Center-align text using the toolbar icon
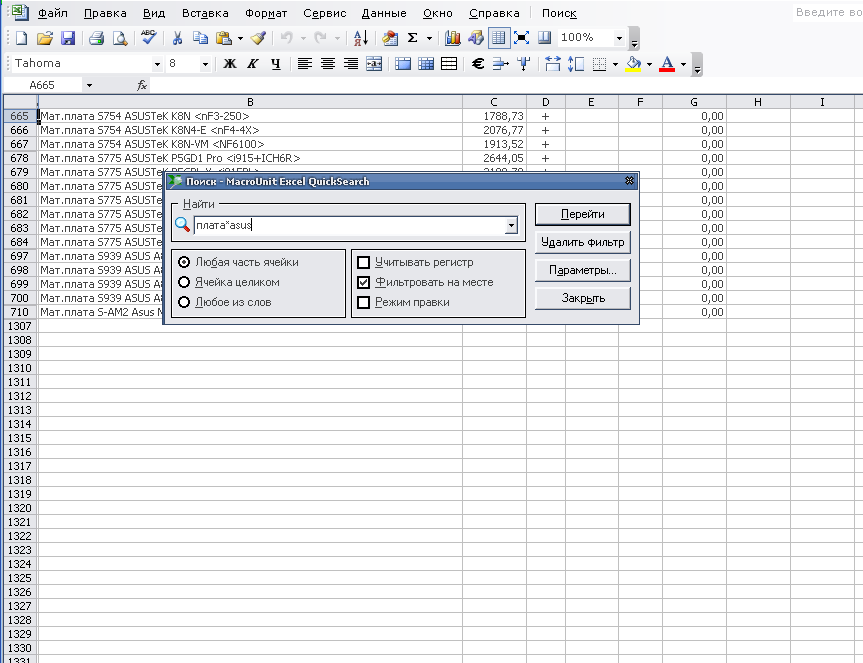863x663 pixels. 327,64
